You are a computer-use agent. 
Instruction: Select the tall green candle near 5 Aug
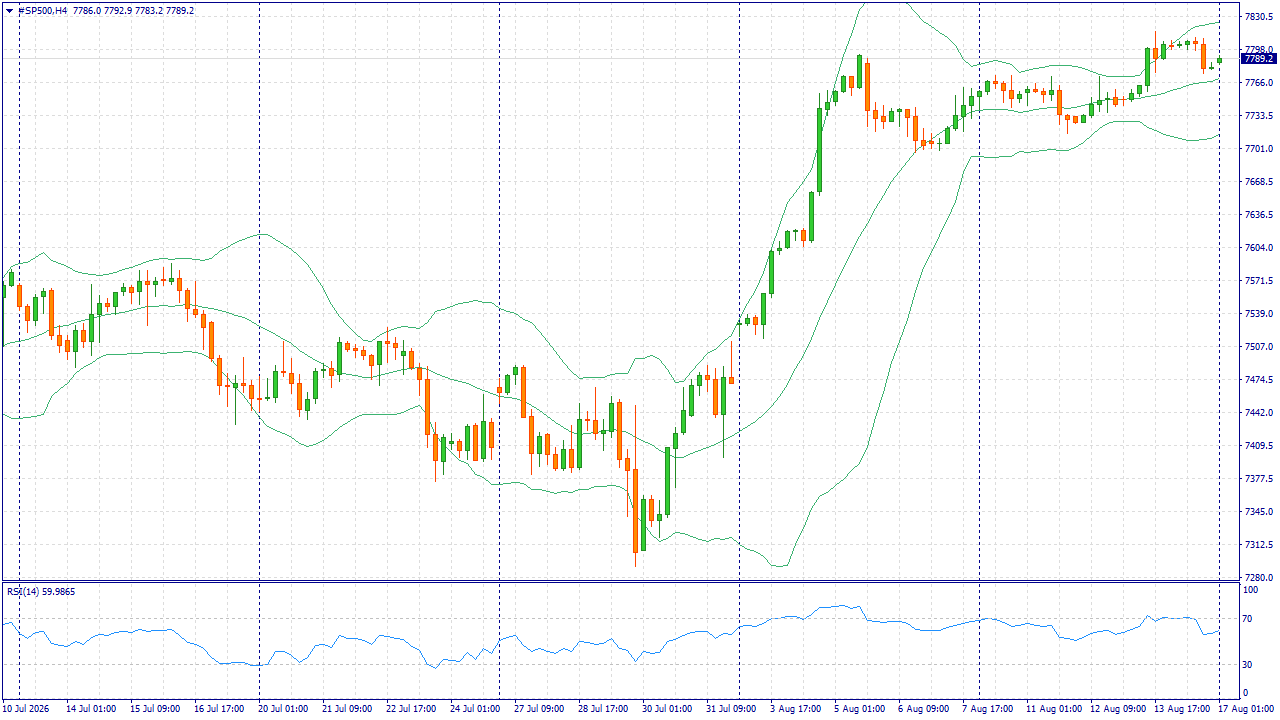(819, 150)
